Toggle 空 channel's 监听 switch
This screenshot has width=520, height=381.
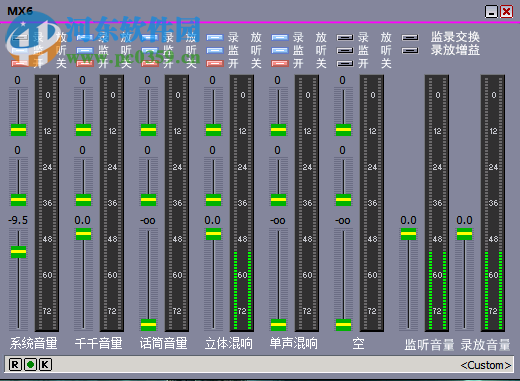pyautogui.click(x=345, y=51)
